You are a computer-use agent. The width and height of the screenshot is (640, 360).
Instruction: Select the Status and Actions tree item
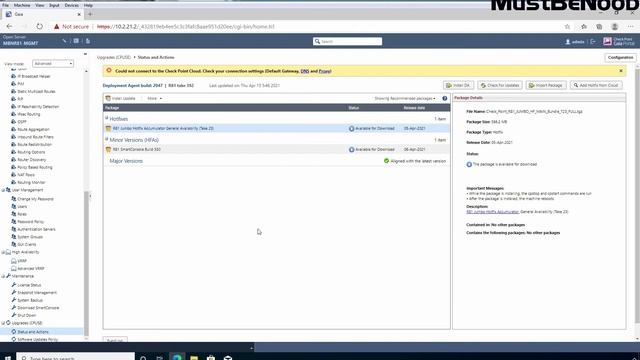pyautogui.click(x=33, y=332)
